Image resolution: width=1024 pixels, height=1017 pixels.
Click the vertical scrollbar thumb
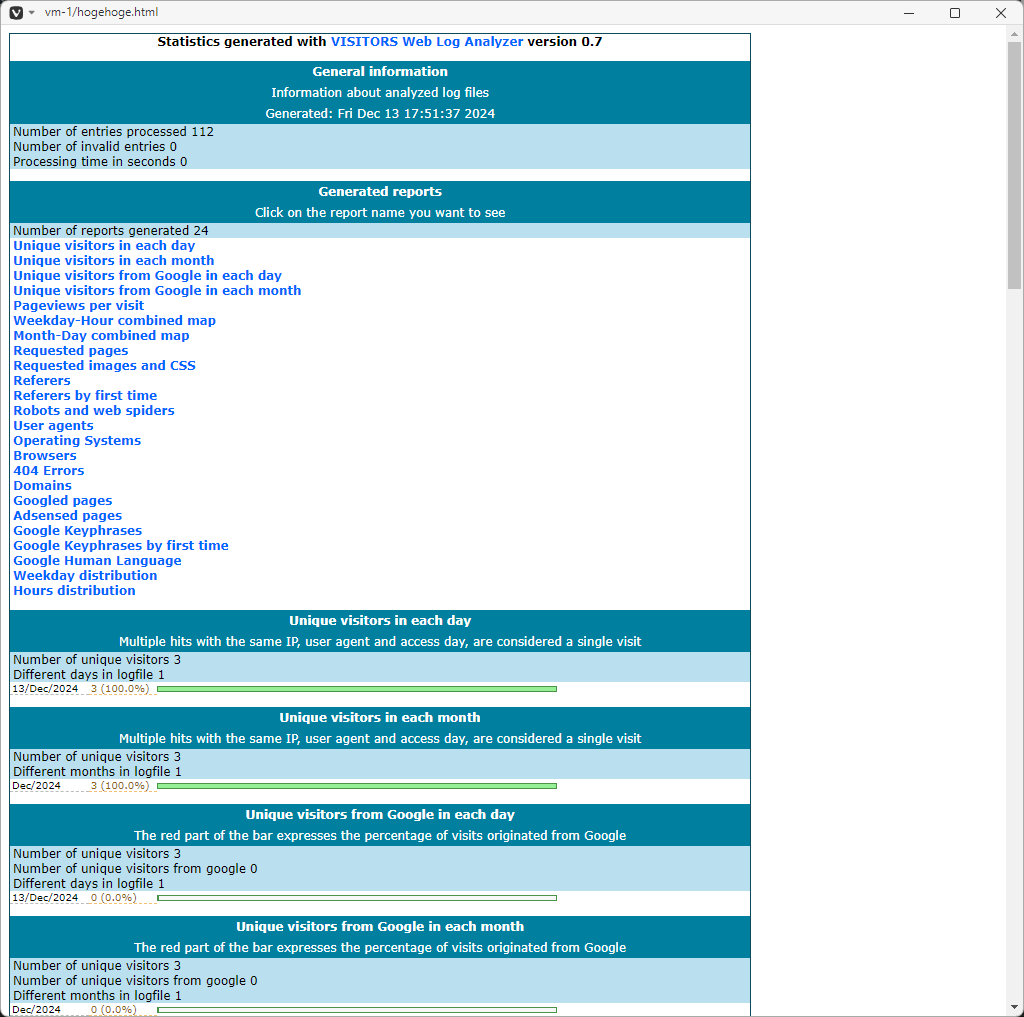[x=1014, y=165]
